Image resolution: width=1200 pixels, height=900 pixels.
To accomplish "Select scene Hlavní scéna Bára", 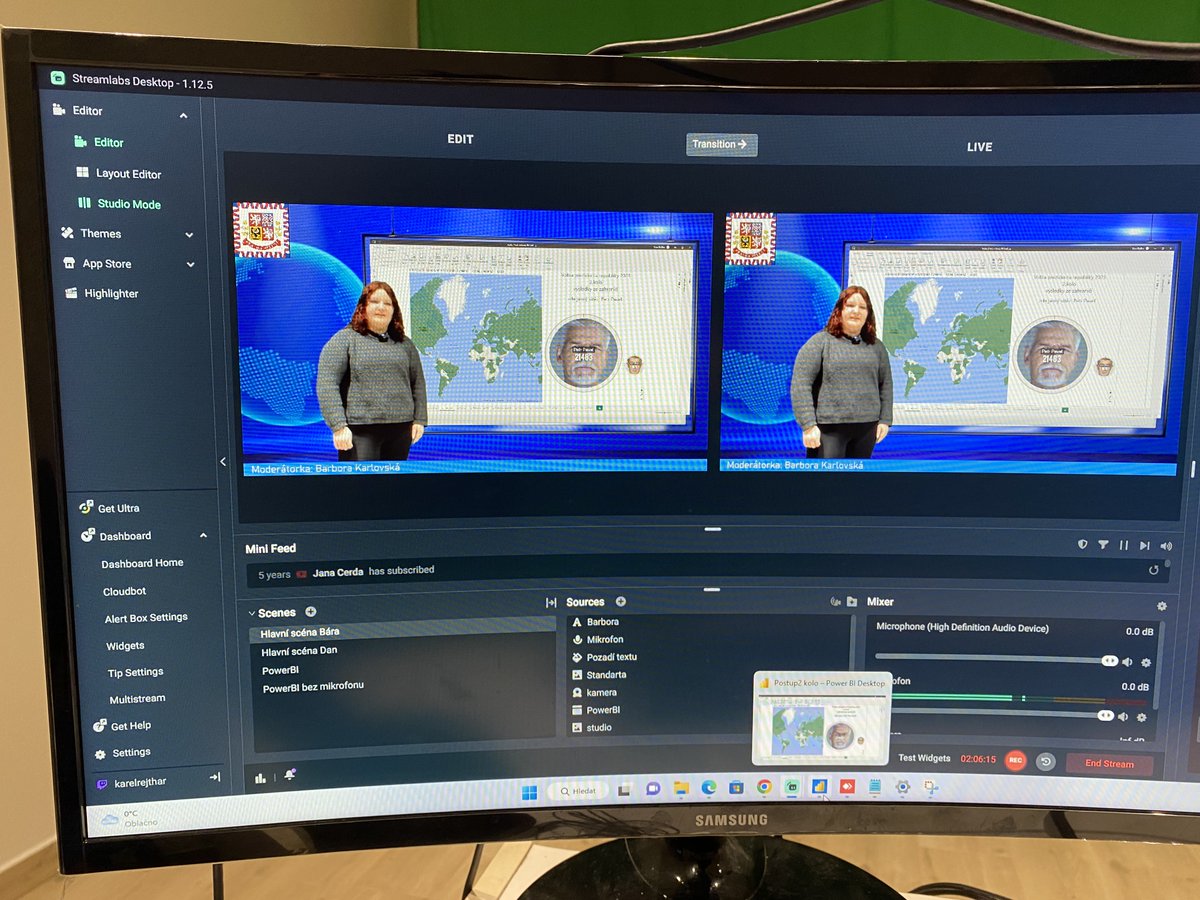I will click(402, 632).
